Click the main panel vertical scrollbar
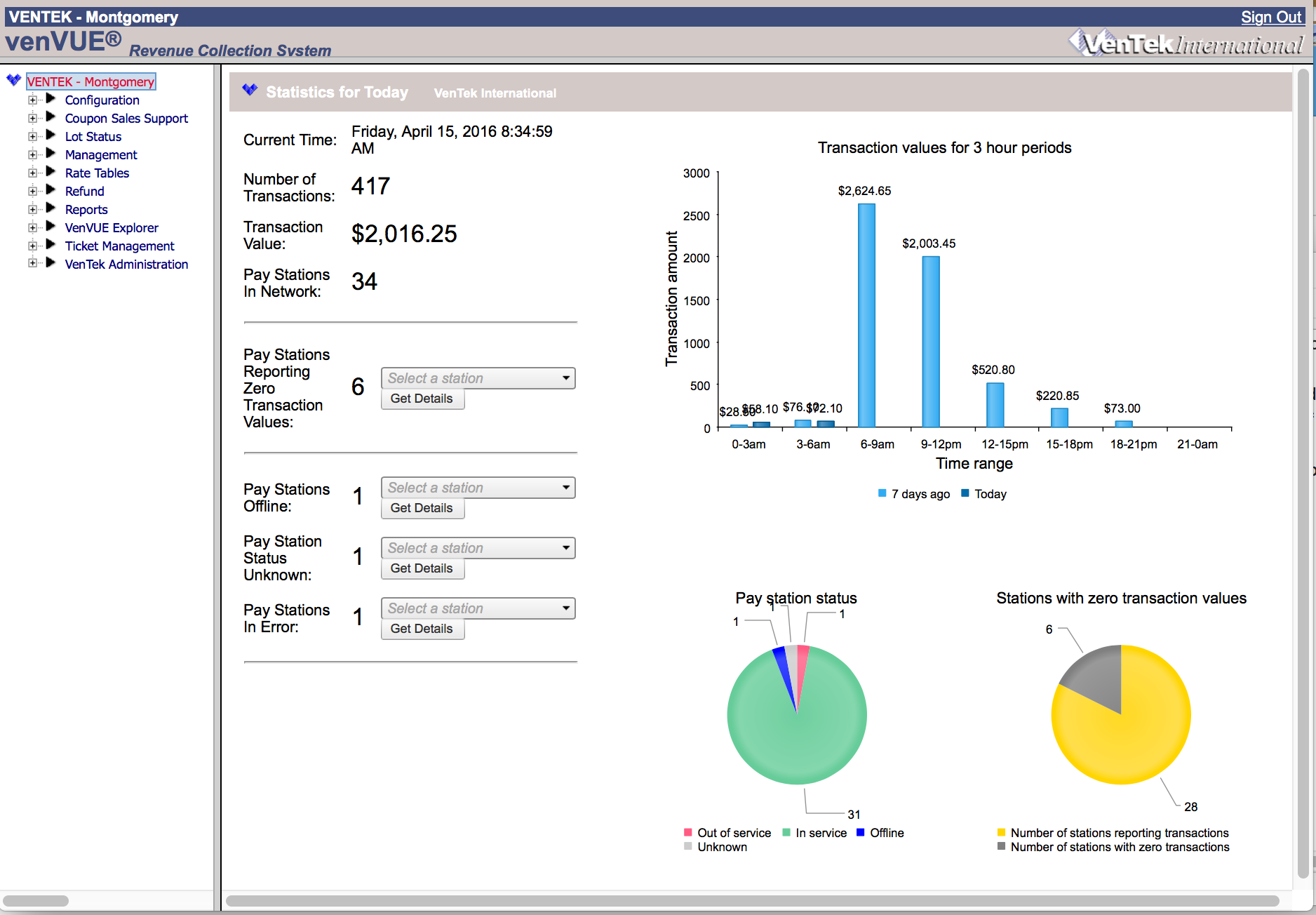 point(1303,474)
